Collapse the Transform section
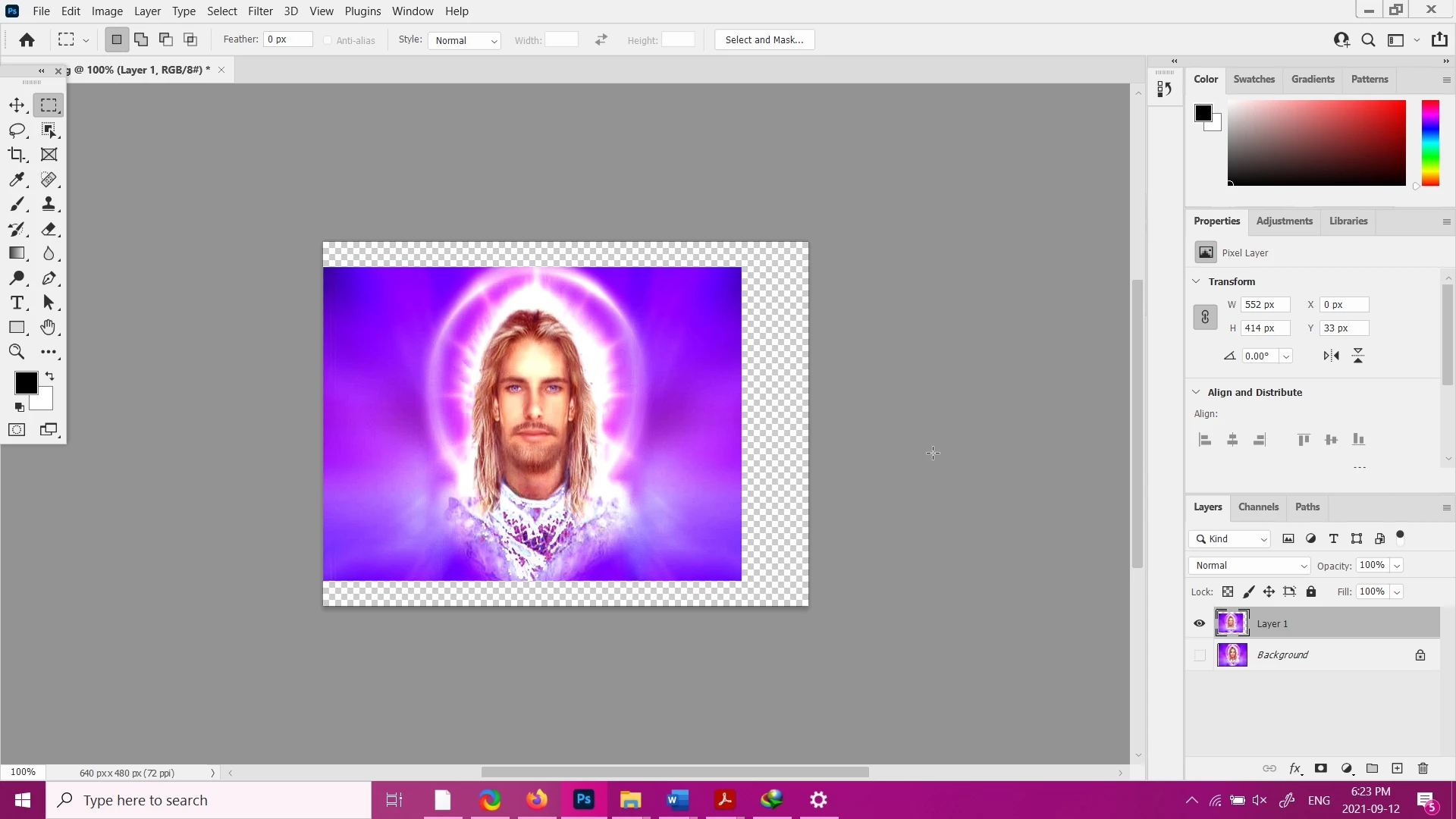1456x819 pixels. point(1196,281)
